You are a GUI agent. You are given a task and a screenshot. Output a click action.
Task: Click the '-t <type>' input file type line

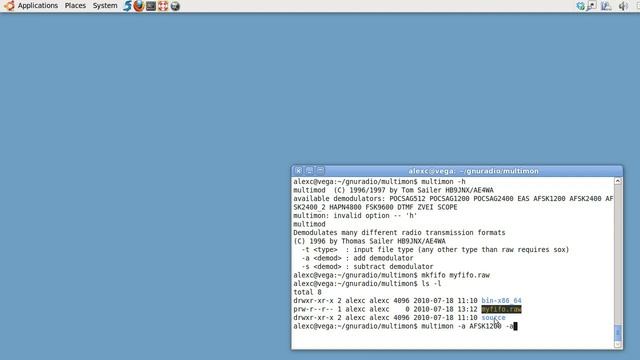pyautogui.click(x=435, y=249)
